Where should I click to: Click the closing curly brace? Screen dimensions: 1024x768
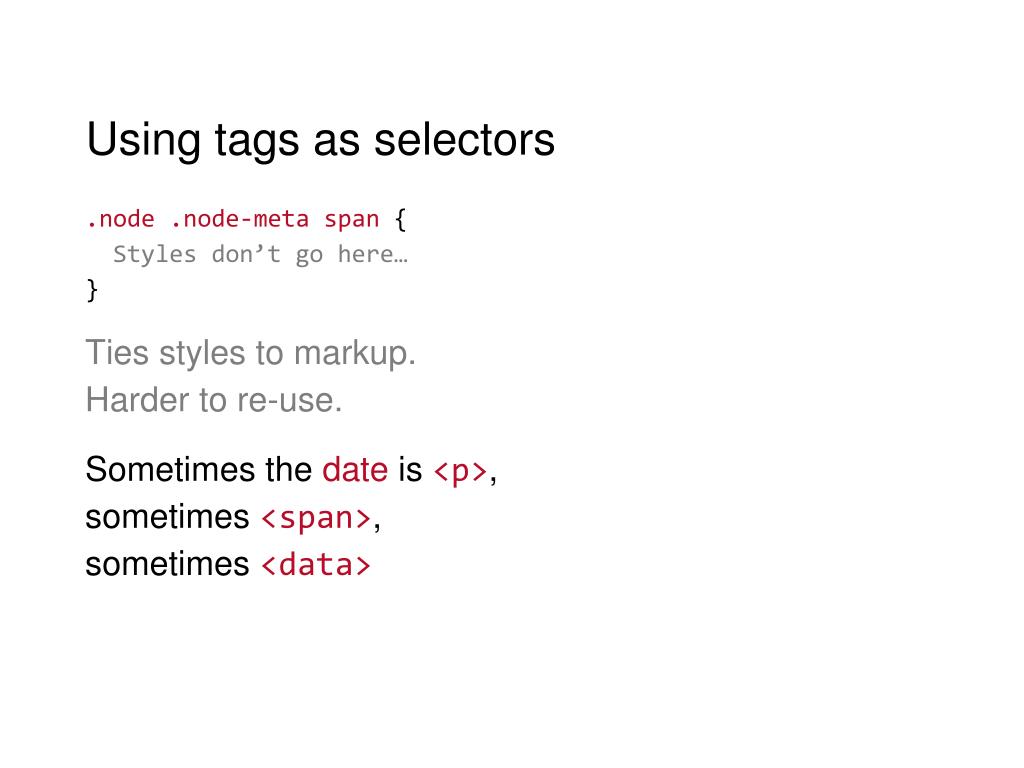tap(92, 290)
